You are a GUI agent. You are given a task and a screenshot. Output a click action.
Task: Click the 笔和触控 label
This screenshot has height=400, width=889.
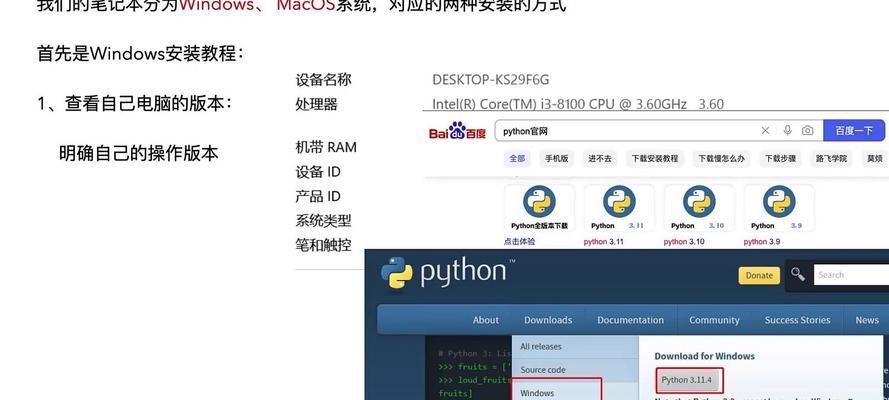point(323,245)
